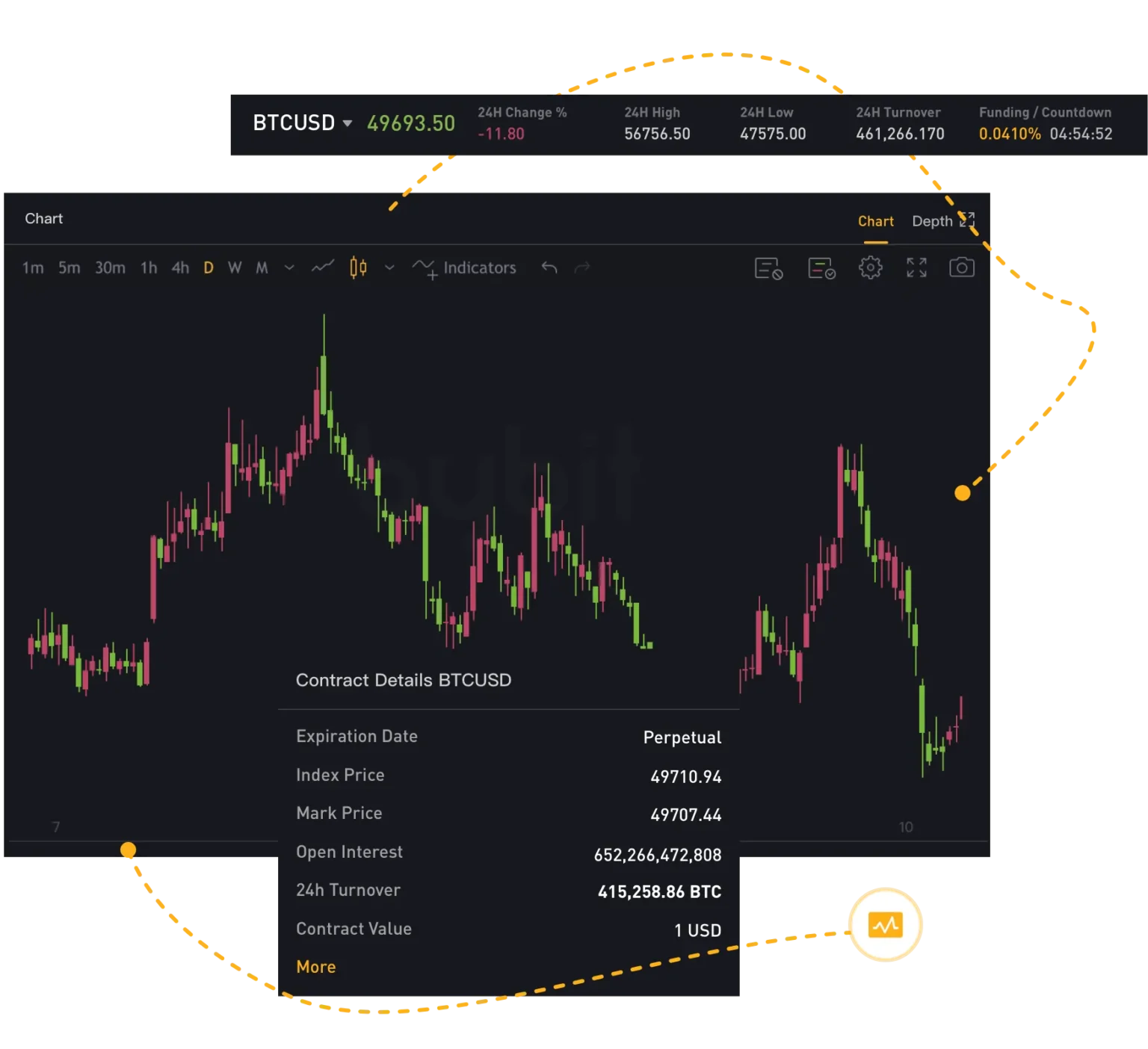Open extra timeframe options chevron
This screenshot has height=1049, width=1148.
click(289, 267)
